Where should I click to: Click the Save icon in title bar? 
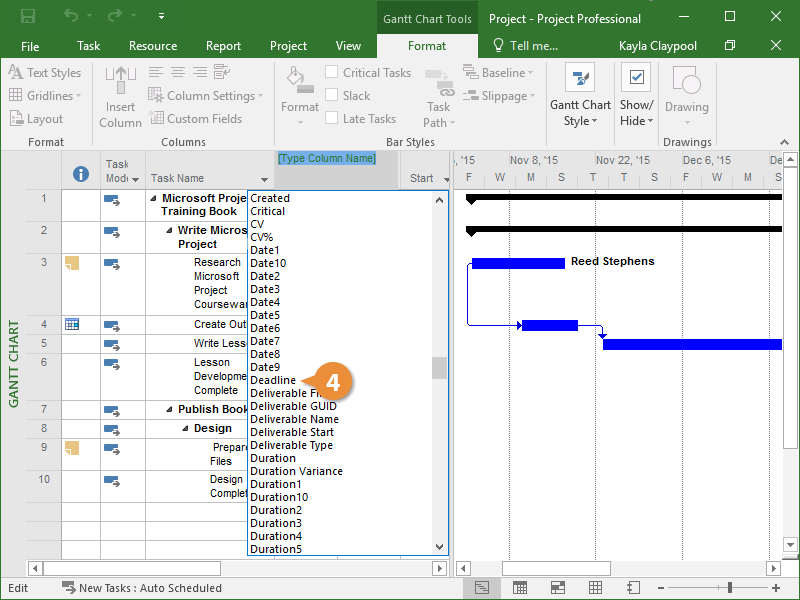click(27, 17)
